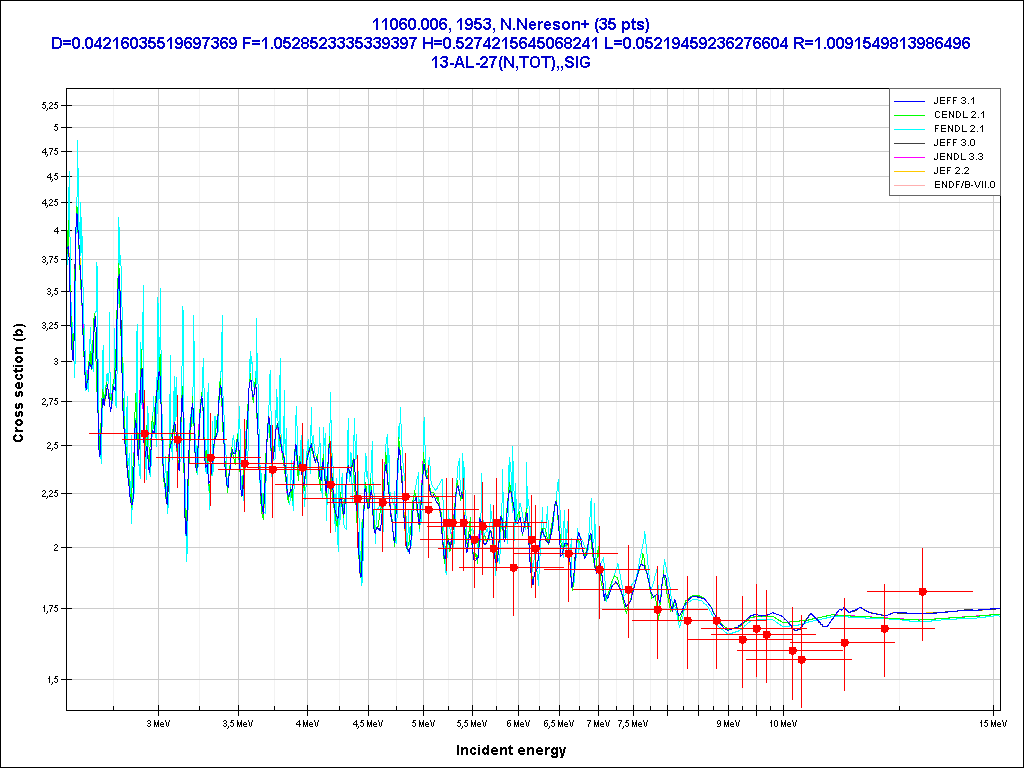Click the 'Incident energy' axis label
1024x768 pixels.
511,750
